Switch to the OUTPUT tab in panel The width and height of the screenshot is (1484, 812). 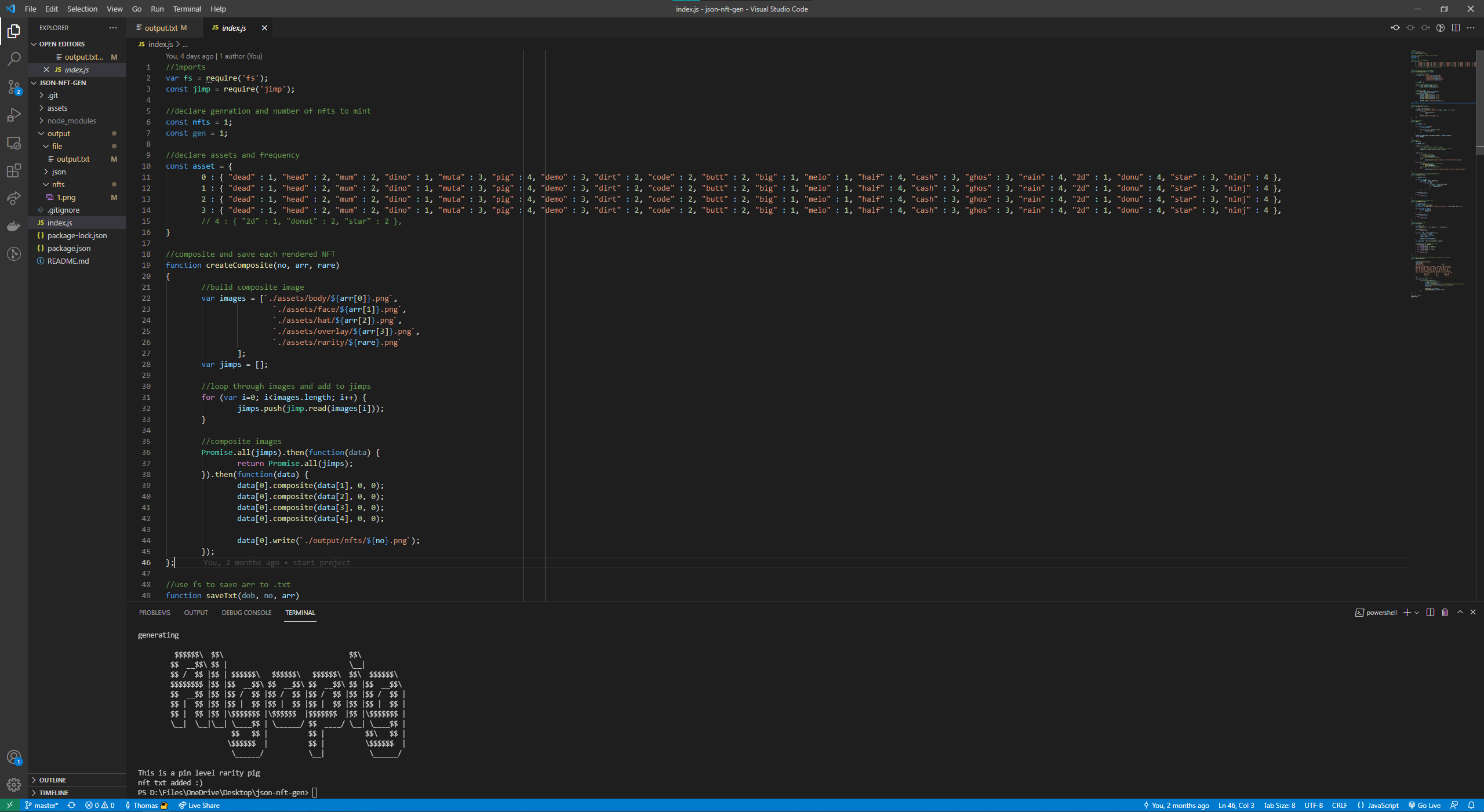(x=196, y=612)
